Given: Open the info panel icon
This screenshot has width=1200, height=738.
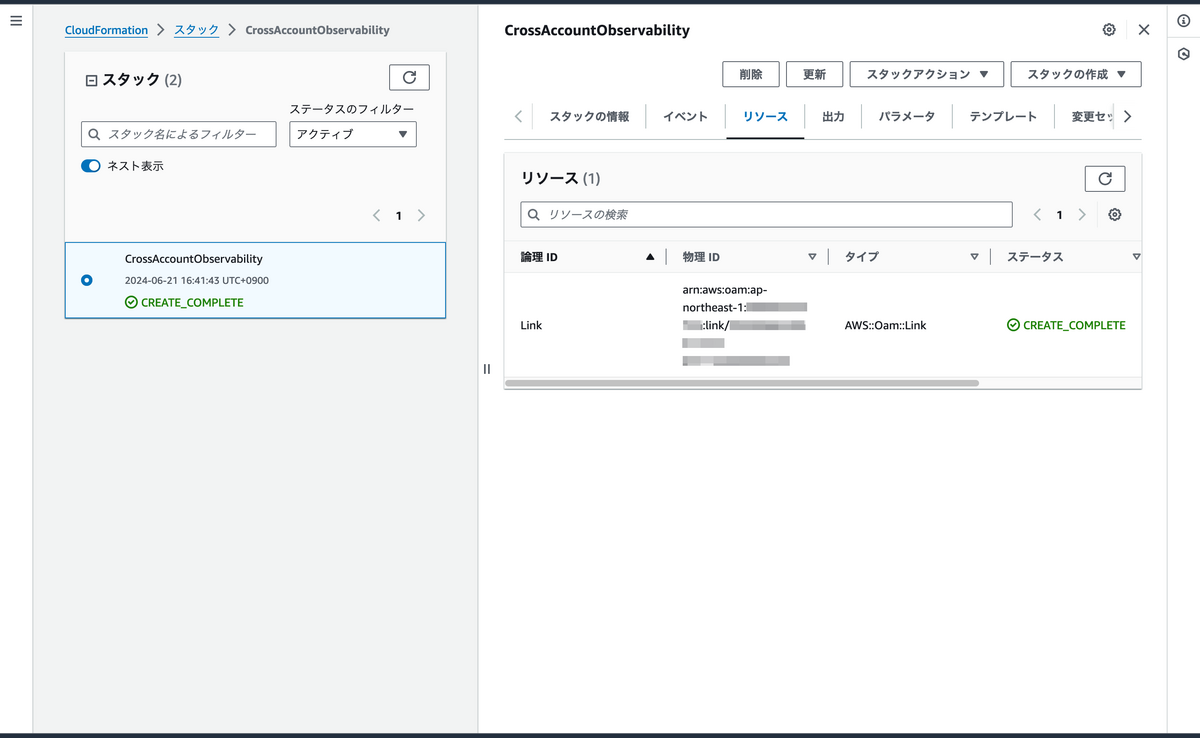Looking at the screenshot, I should point(1184,21).
